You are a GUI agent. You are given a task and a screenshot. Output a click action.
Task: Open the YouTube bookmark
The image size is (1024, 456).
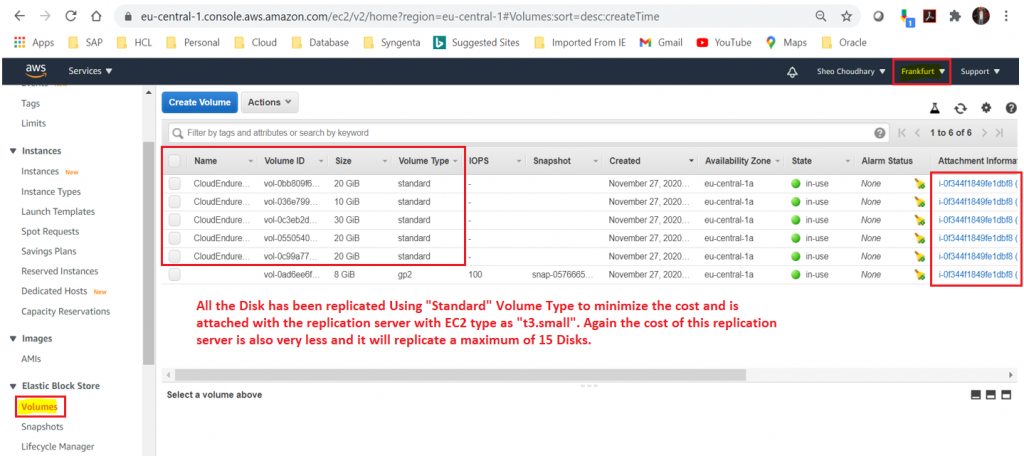pyautogui.click(x=724, y=42)
